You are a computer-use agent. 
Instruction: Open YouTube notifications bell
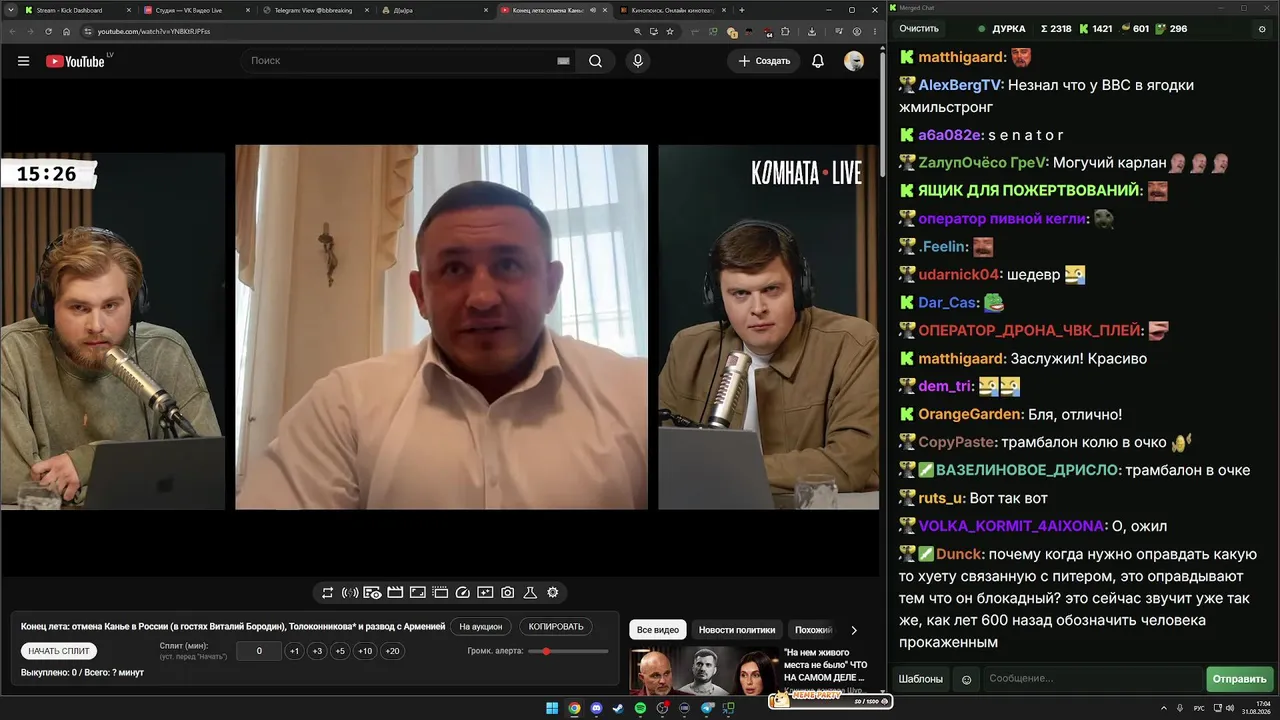(x=818, y=61)
